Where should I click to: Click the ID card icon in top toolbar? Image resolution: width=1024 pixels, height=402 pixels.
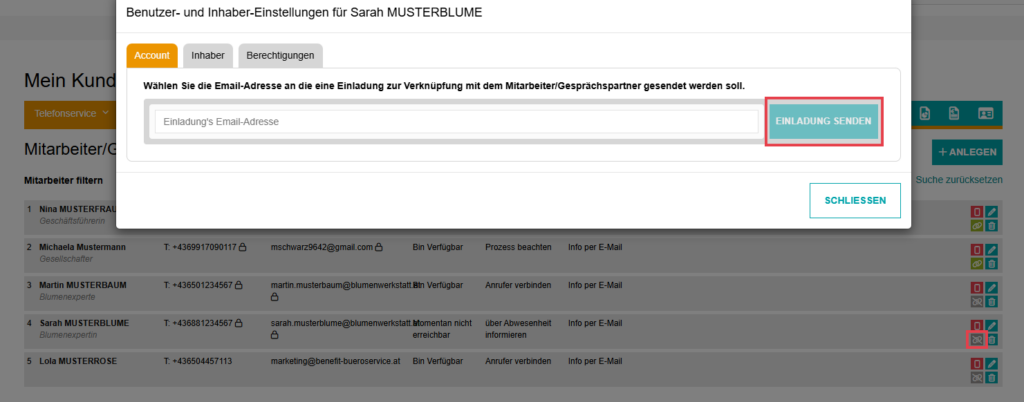pos(986,114)
